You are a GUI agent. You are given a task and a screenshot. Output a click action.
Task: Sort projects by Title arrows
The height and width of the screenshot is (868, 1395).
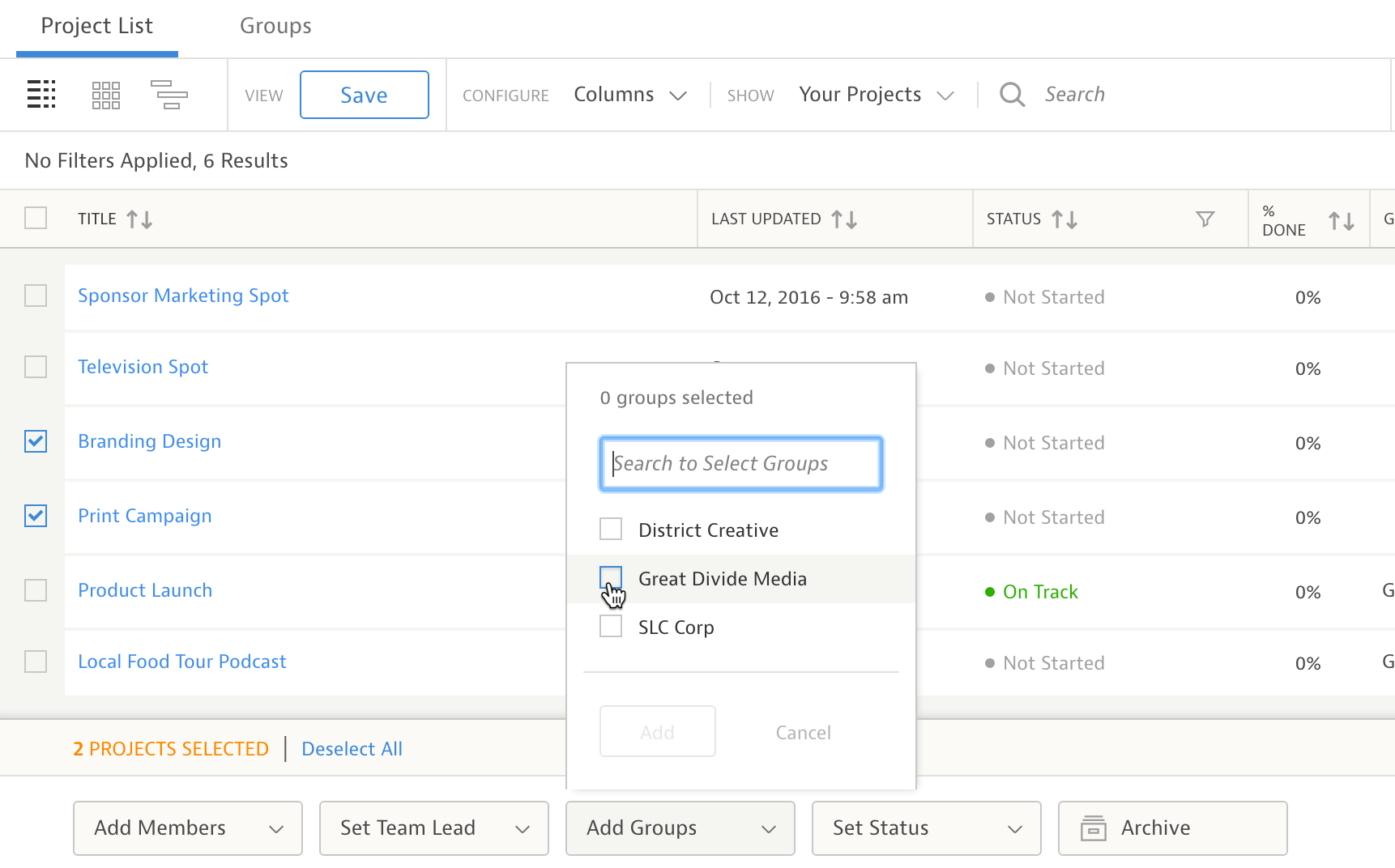point(139,219)
